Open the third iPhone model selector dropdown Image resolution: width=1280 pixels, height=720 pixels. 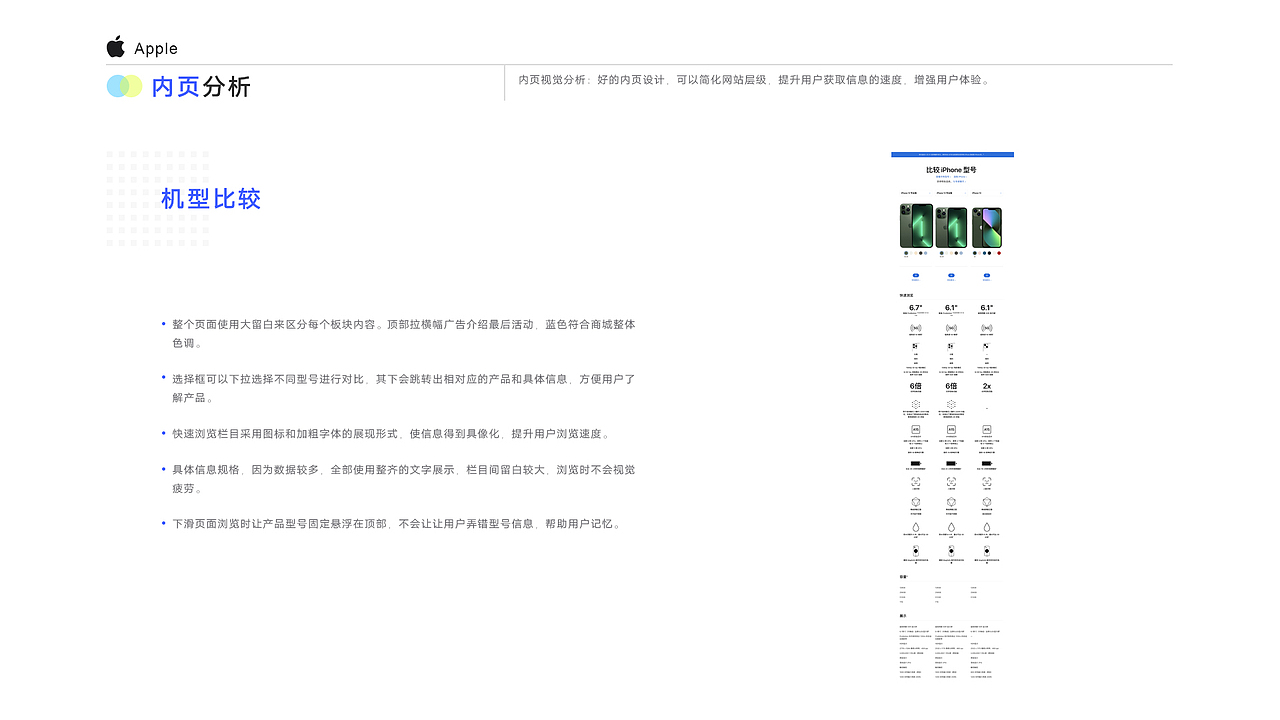[x=987, y=193]
